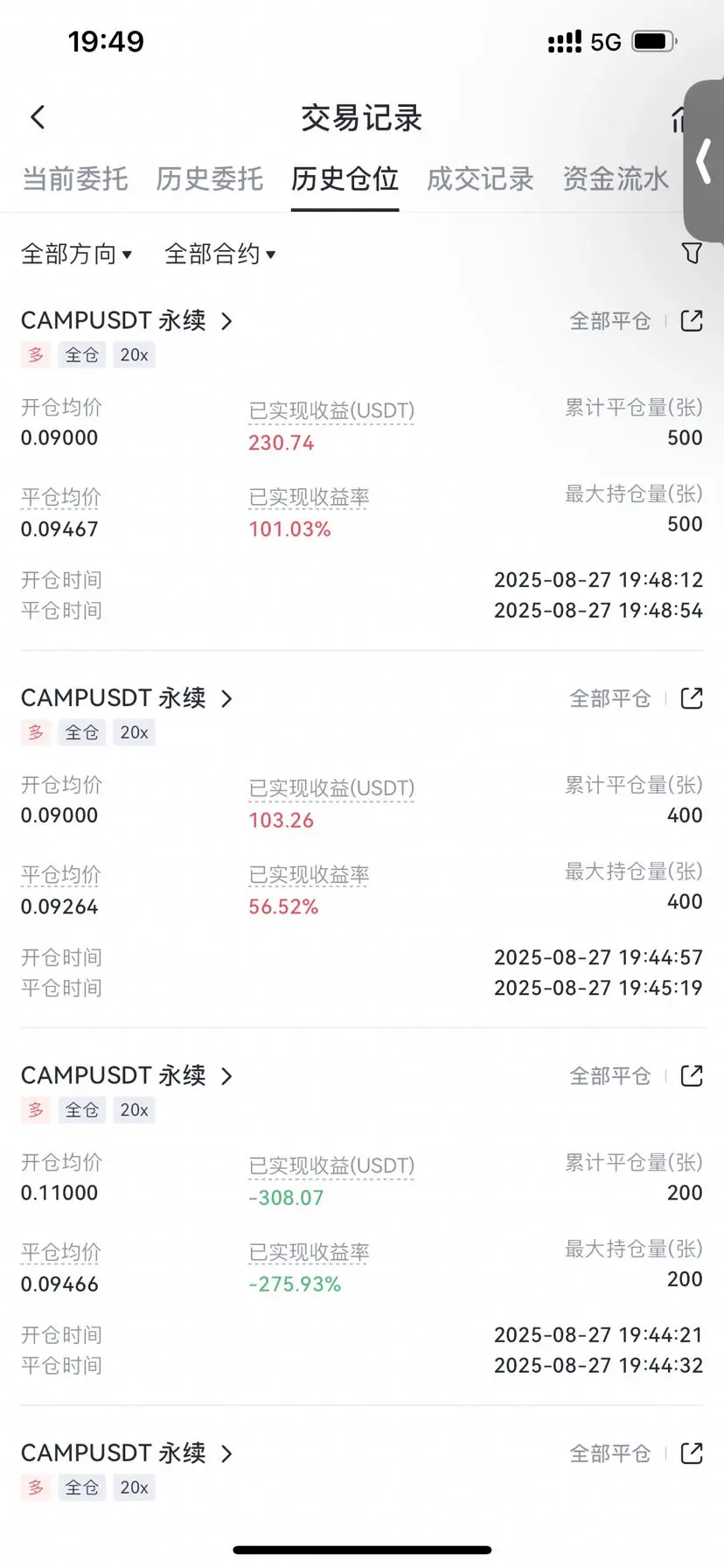Share the -308.07 loss position record
The width and height of the screenshot is (724, 1568).
[x=692, y=1075]
